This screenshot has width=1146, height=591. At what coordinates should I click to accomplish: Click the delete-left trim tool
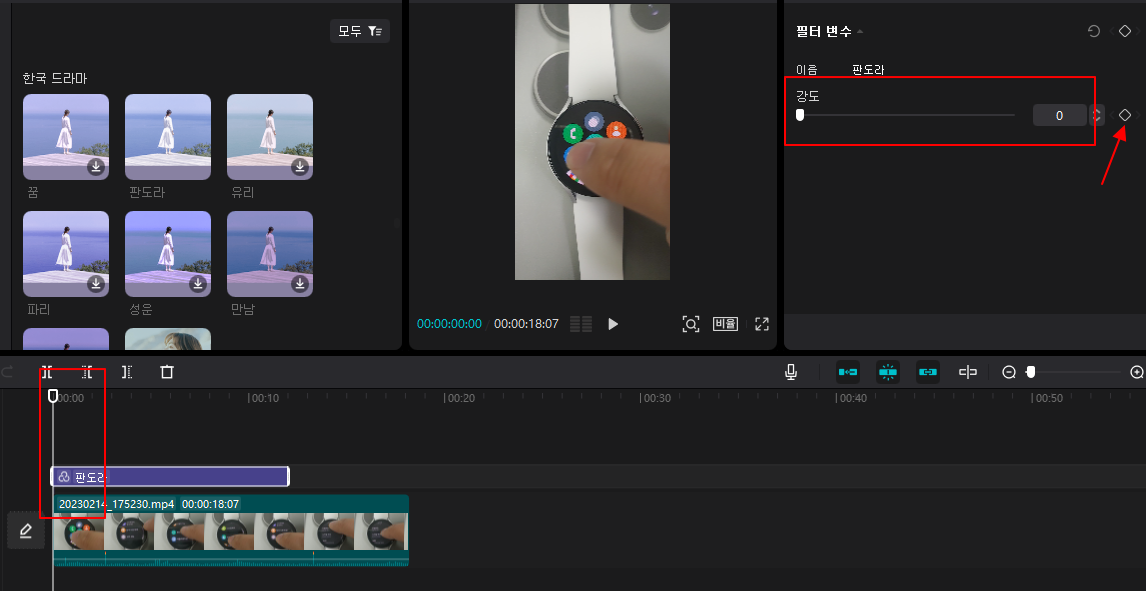coord(87,373)
